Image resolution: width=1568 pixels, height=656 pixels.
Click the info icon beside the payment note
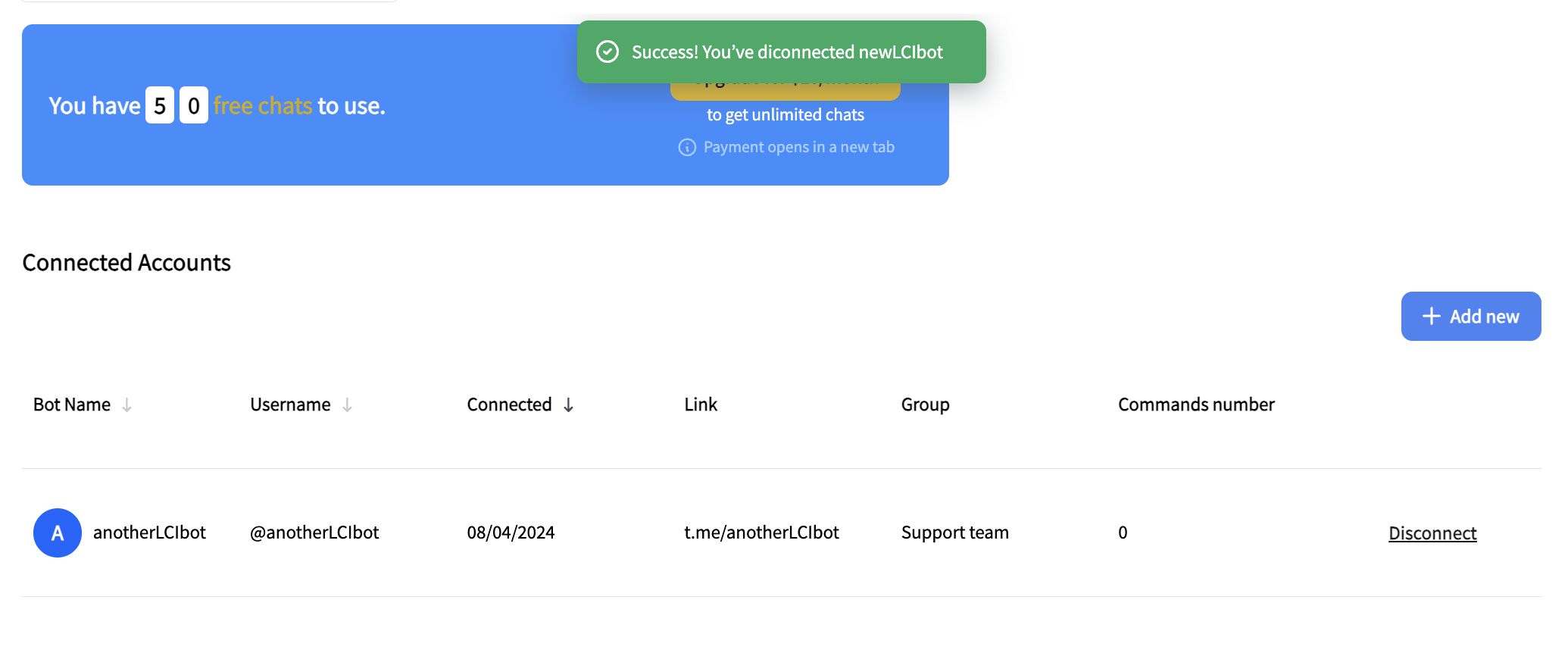pyautogui.click(x=687, y=147)
